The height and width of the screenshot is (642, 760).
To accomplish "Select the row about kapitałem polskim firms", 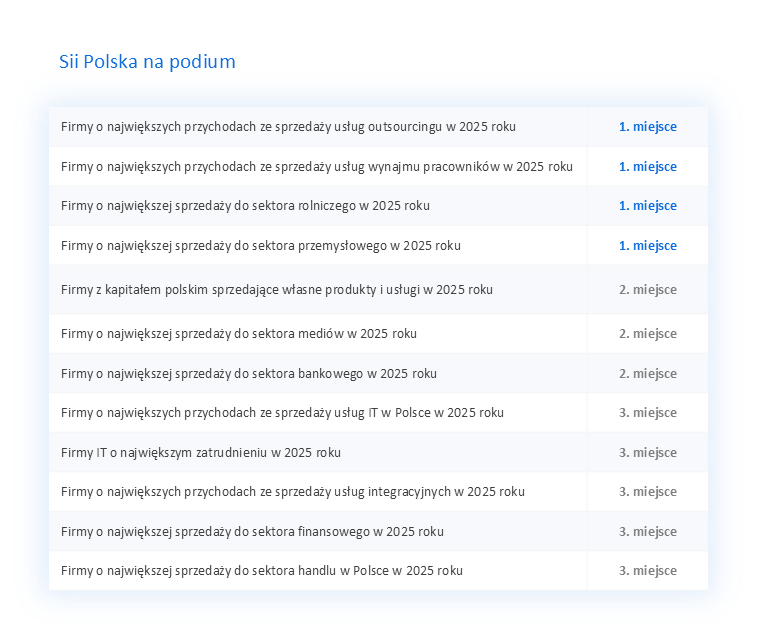I will pos(378,290).
